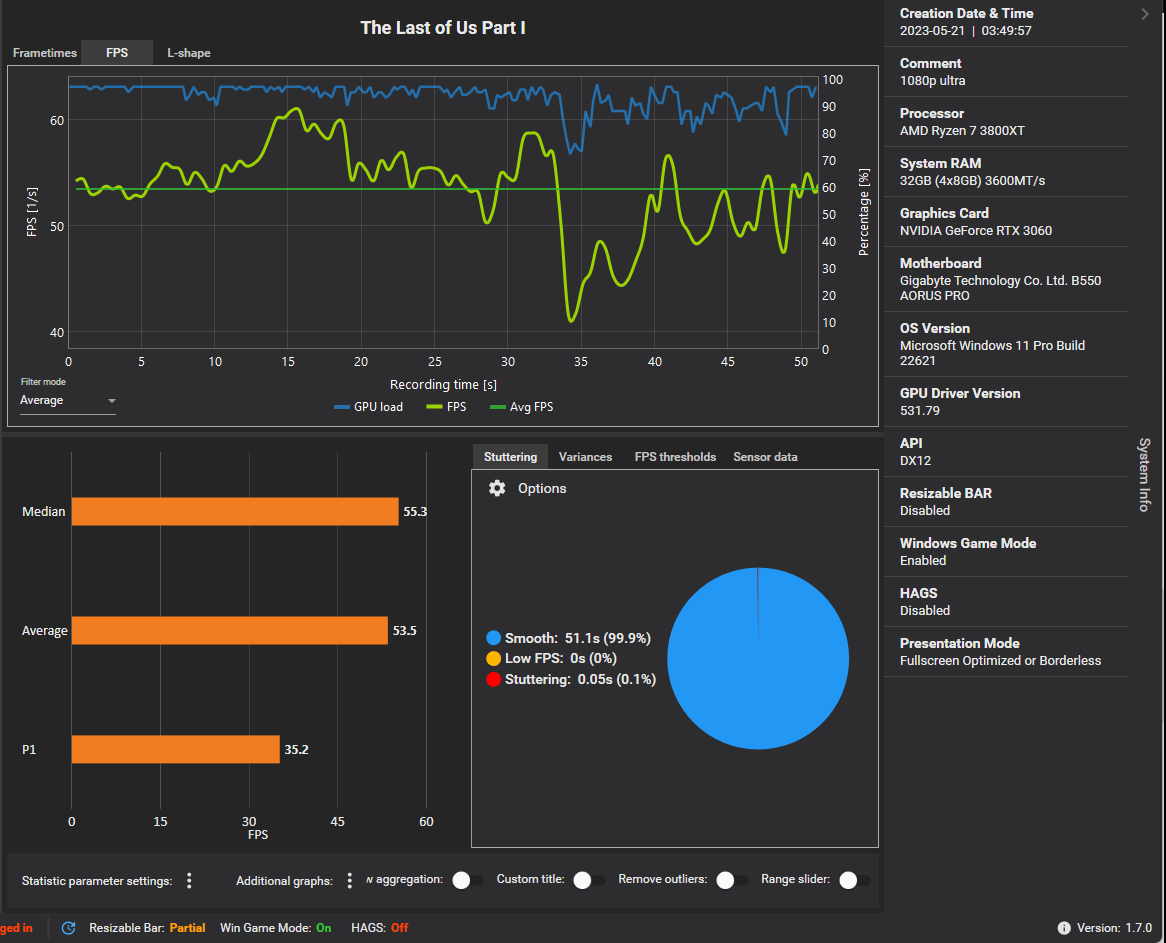Image resolution: width=1166 pixels, height=943 pixels.
Task: Enable the Remove outliers toggle
Action: (x=731, y=880)
